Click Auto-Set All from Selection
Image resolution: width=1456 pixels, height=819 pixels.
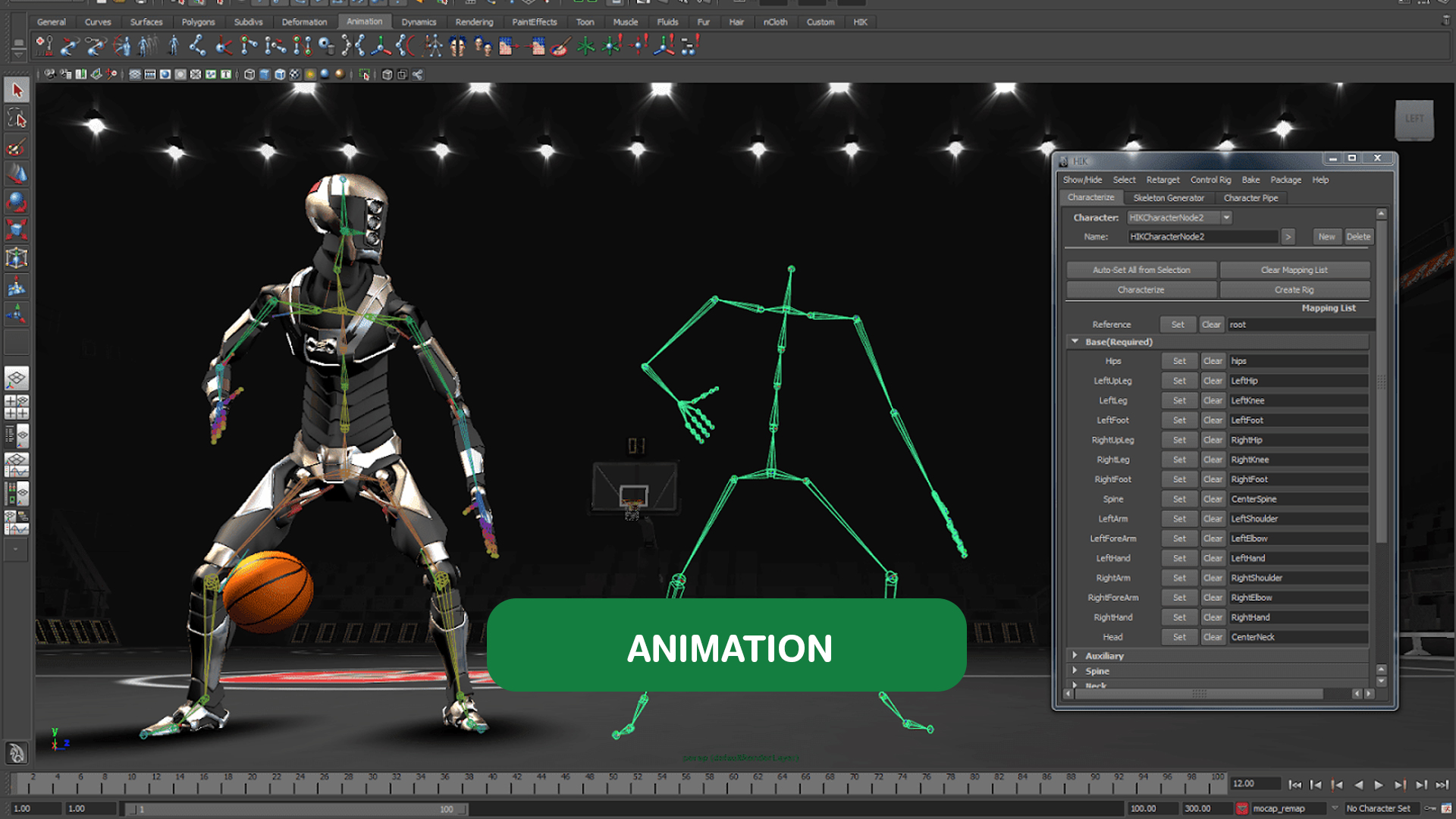(1141, 269)
